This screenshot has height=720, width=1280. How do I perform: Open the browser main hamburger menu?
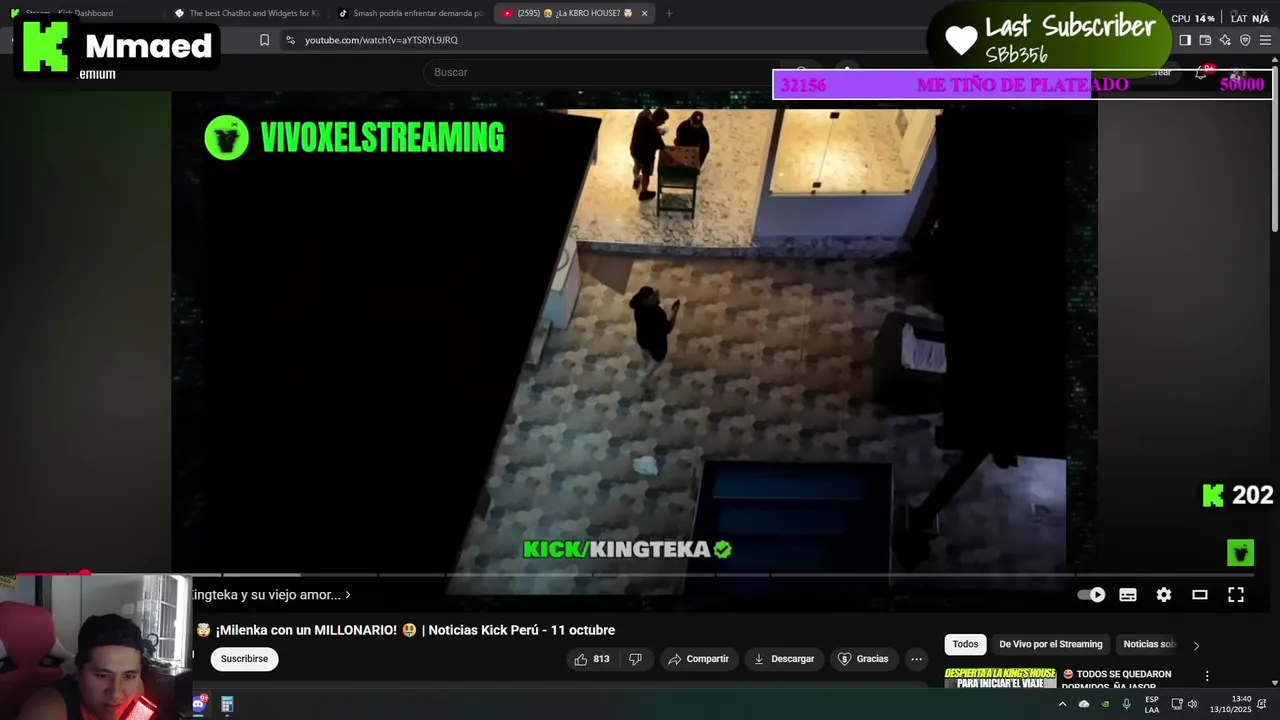pyautogui.click(x=1265, y=40)
